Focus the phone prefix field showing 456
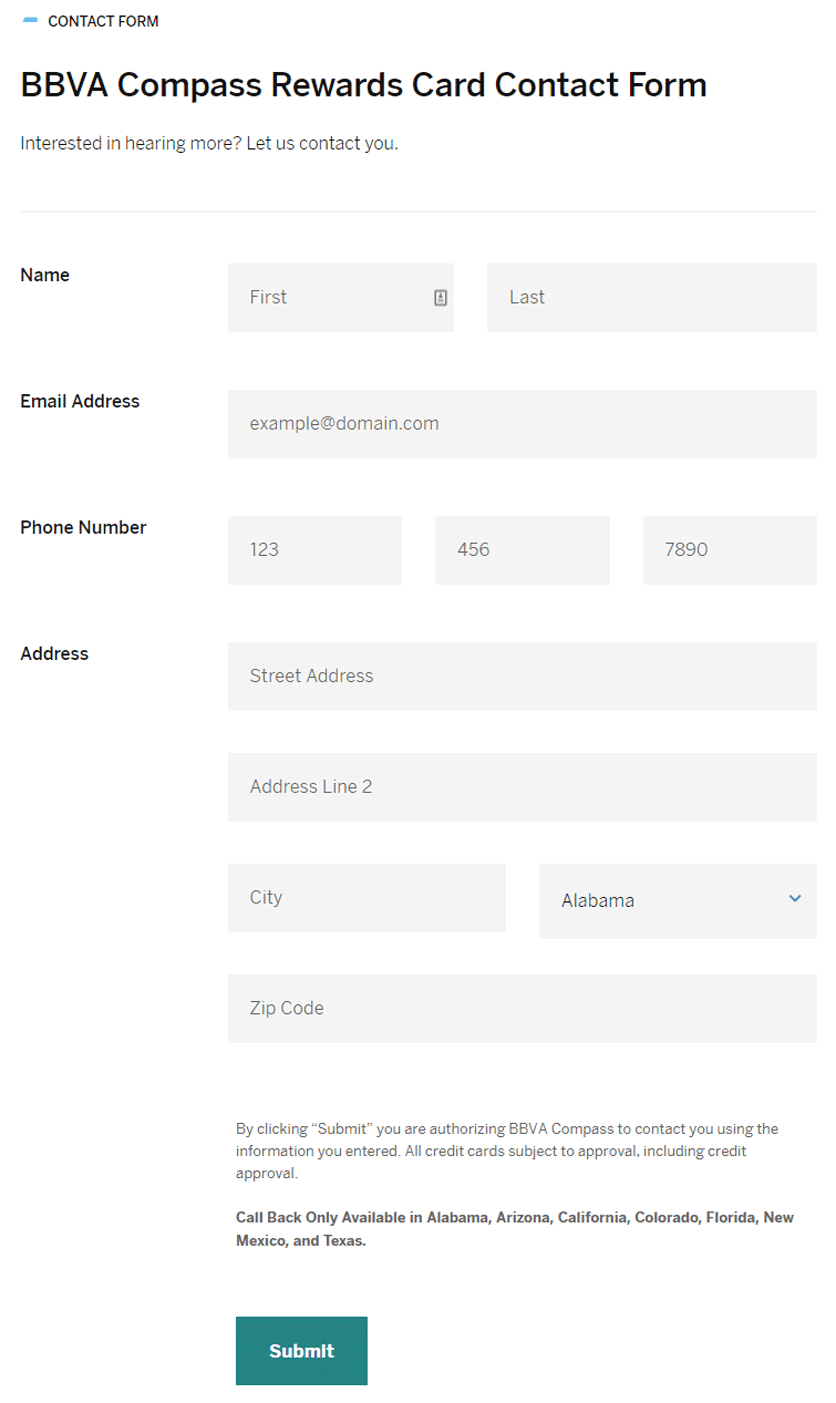 [522, 550]
